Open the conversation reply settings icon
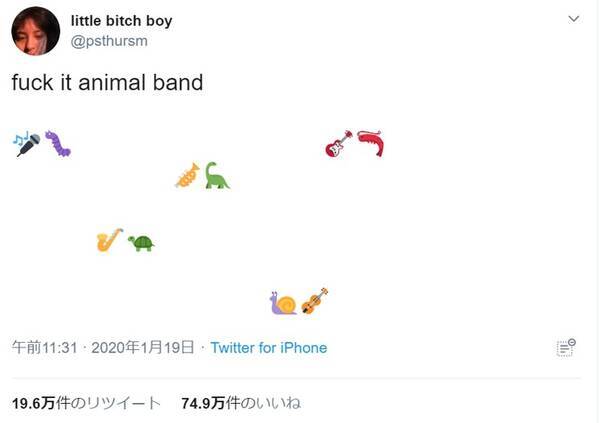Viewport: 600px width, 423px height. point(566,347)
